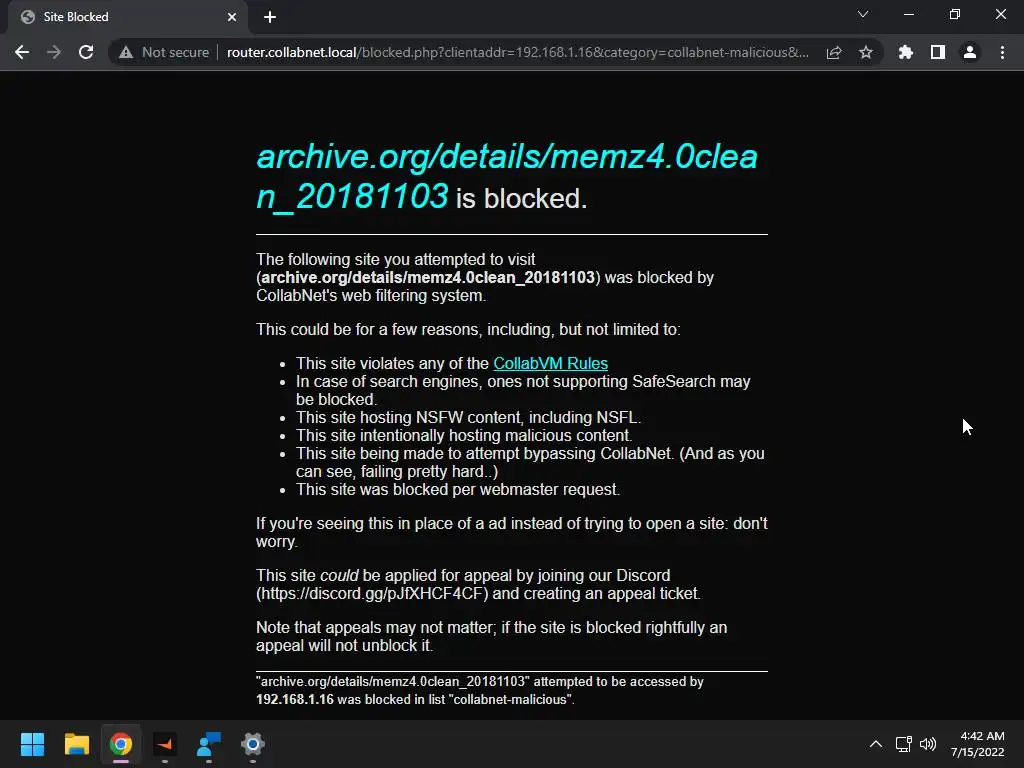Restore down the Chrome window
Viewport: 1024px width, 768px height.
(955, 14)
